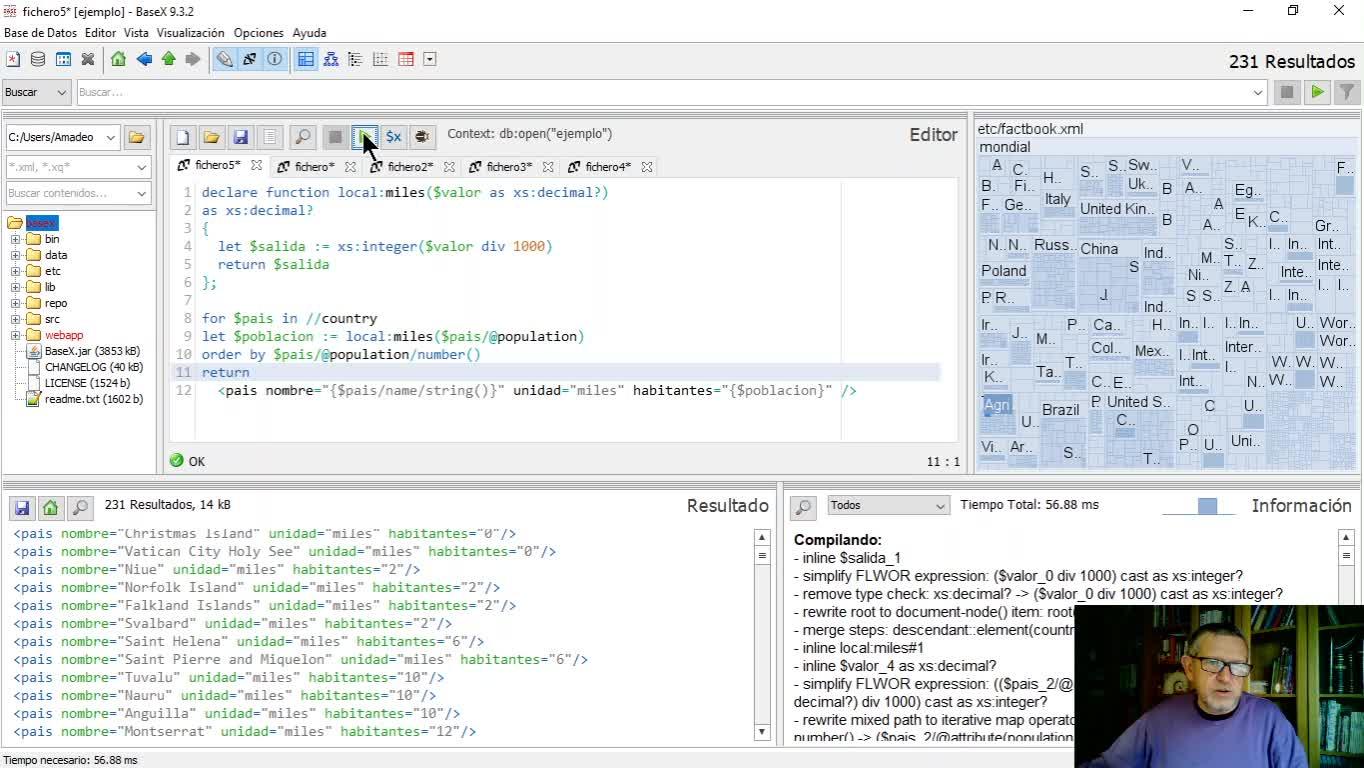Click the debug bug icon in editor
This screenshot has height=768, width=1364.
[422, 137]
